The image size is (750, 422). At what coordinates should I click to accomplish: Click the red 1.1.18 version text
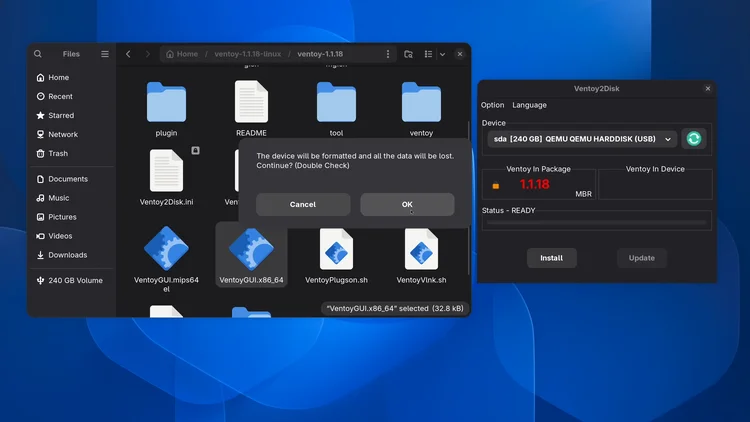coord(534,185)
